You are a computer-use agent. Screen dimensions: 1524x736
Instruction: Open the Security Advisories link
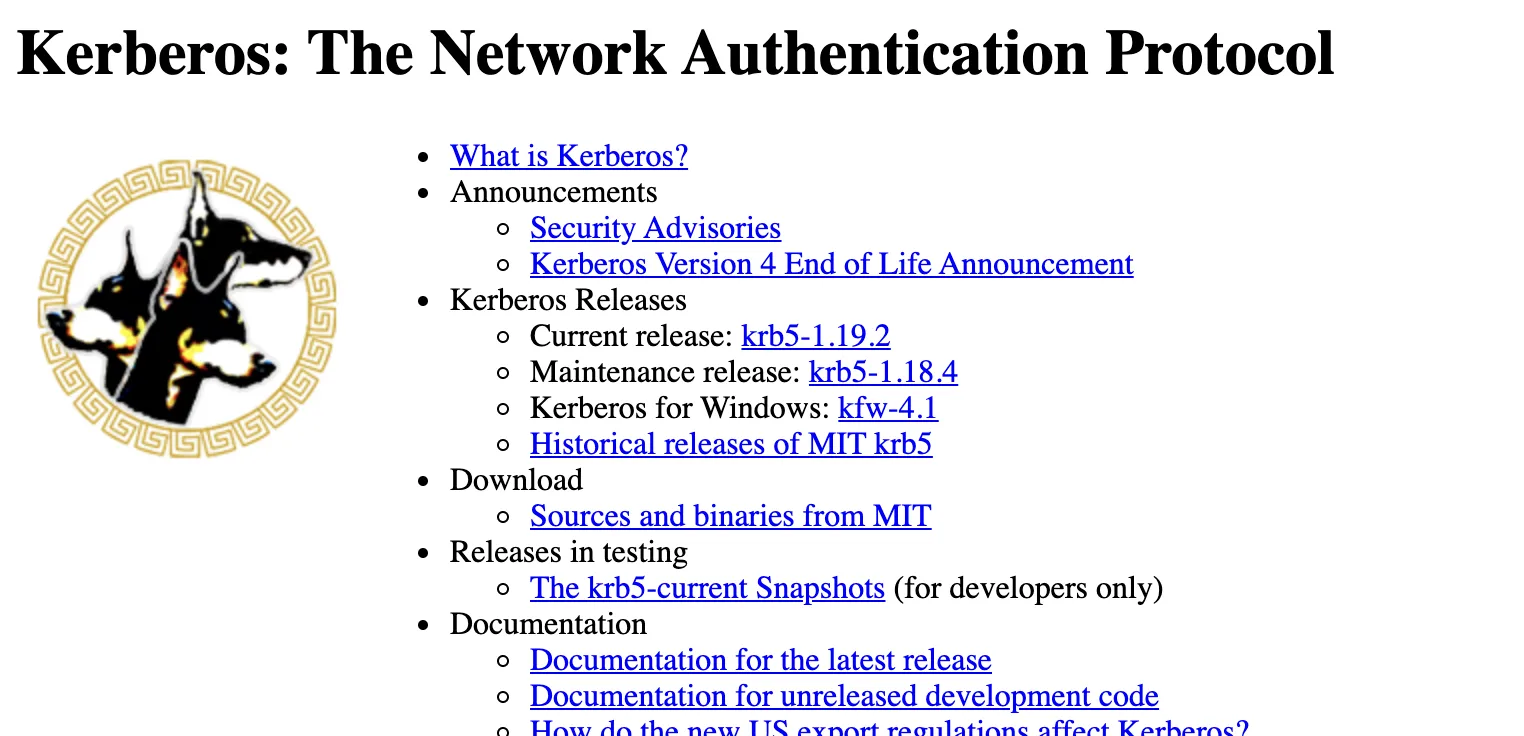(x=655, y=228)
